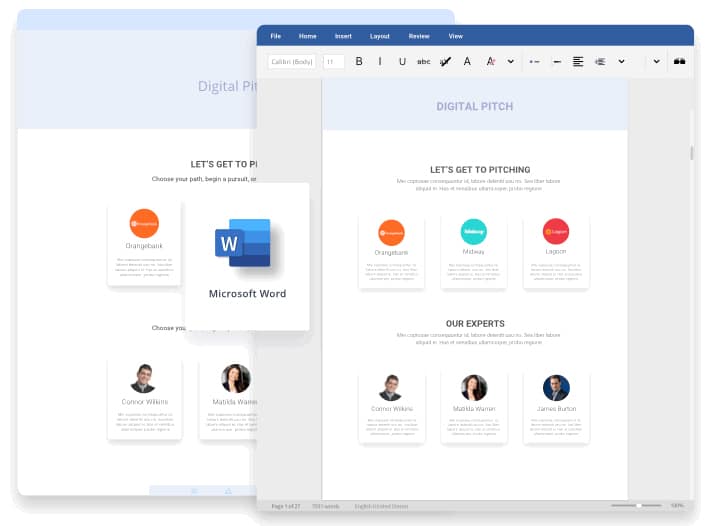Click the OUR EXPERTS heading
The width and height of the screenshot is (720, 526).
pyautogui.click(x=475, y=324)
